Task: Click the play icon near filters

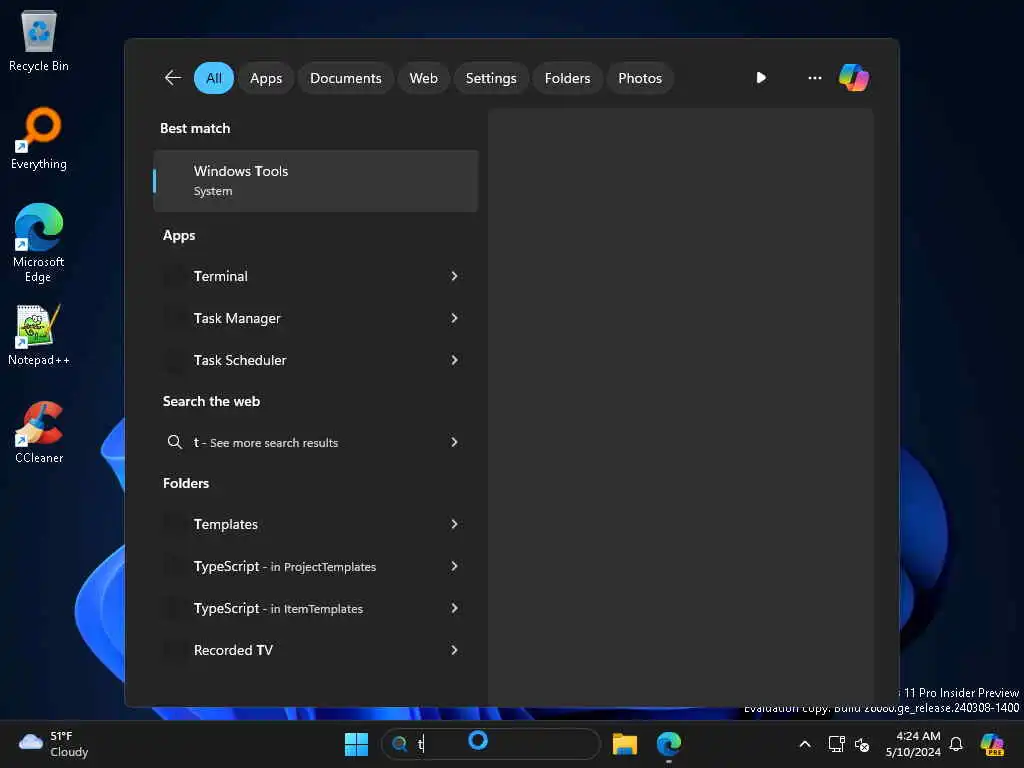Action: point(761,78)
